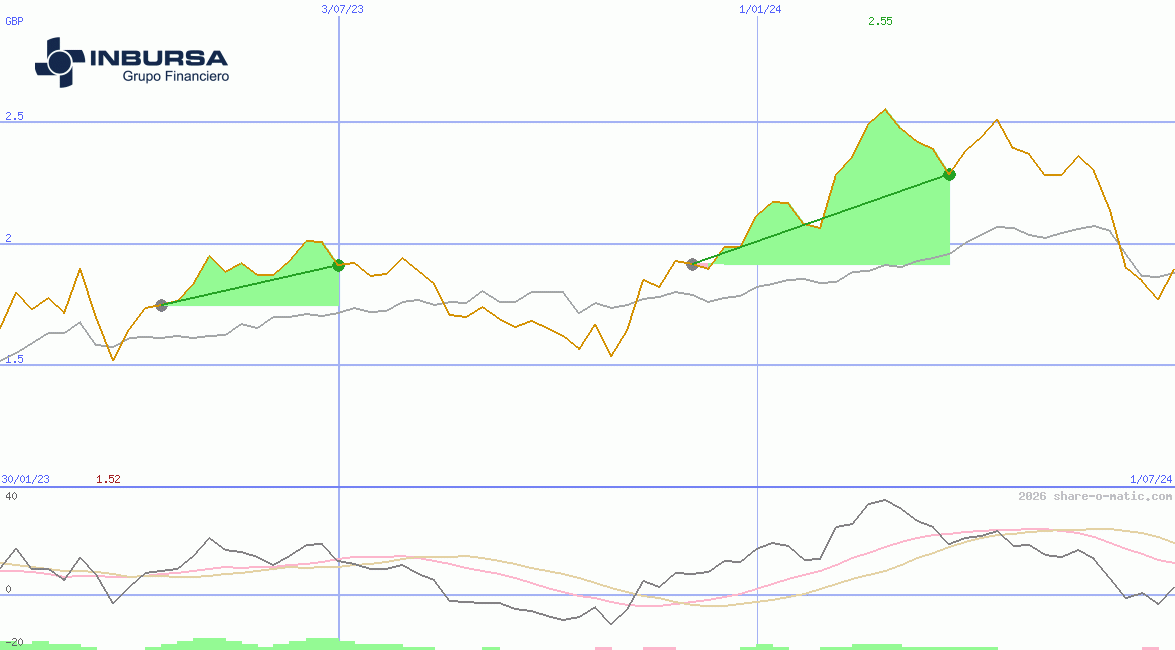Viewport: 1175px width, 650px height.
Task: Click the 40 oscillator axis label
Action: [x=11, y=496]
